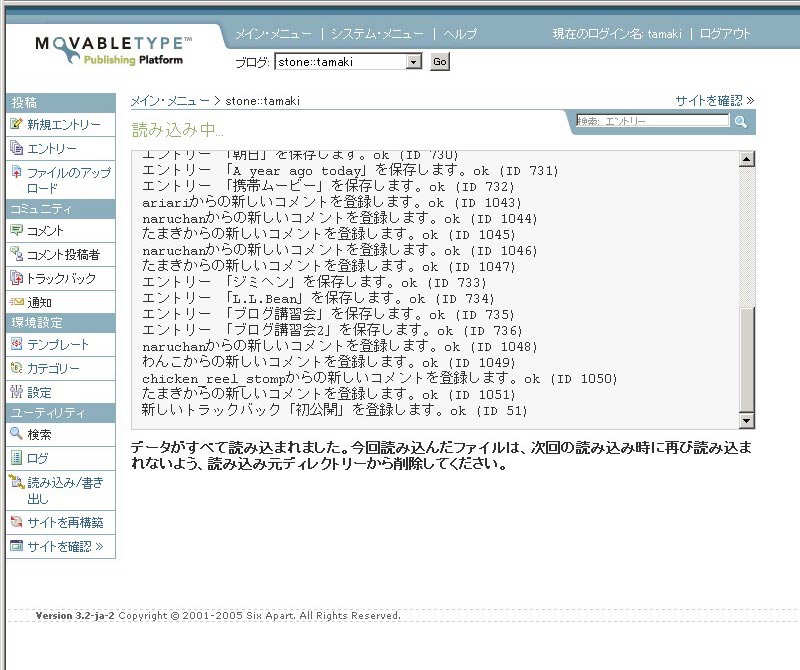Click the file upload (ファイルのアップロード) icon
The height and width of the screenshot is (670, 800).
[x=16, y=173]
